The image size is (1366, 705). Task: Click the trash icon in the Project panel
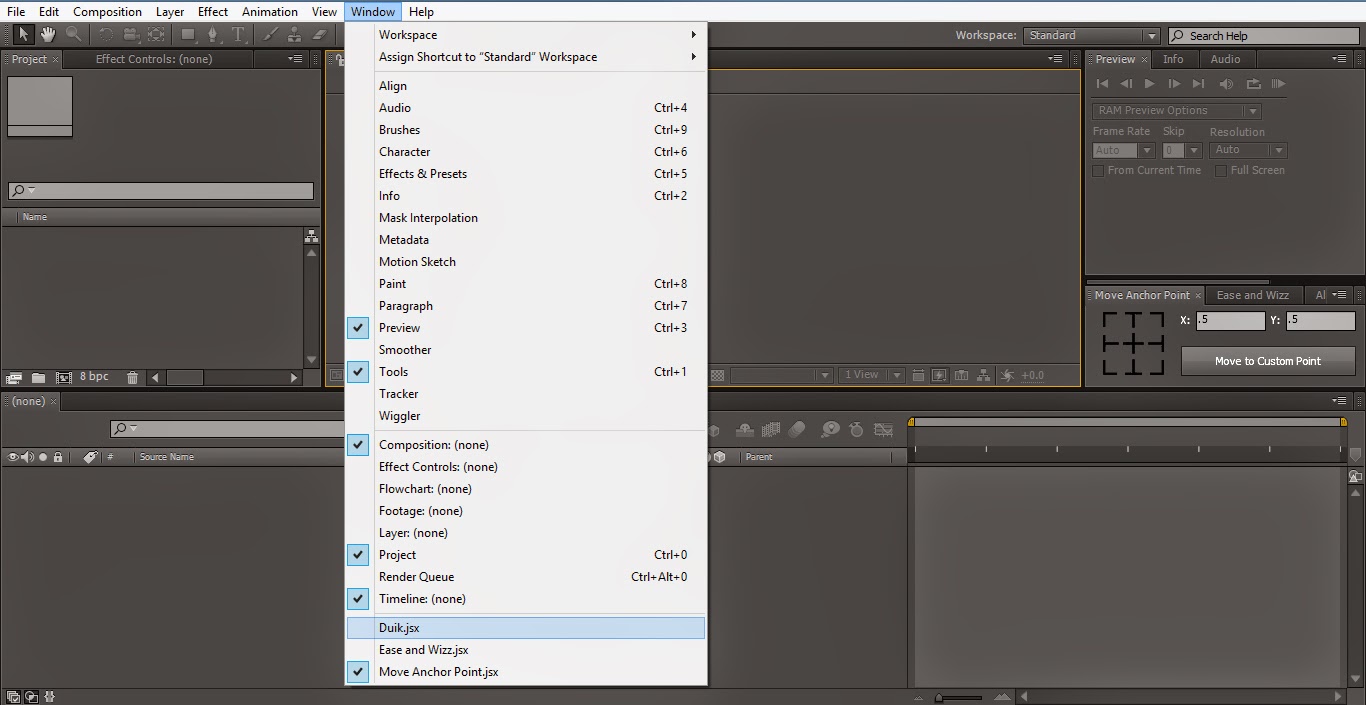coord(132,377)
